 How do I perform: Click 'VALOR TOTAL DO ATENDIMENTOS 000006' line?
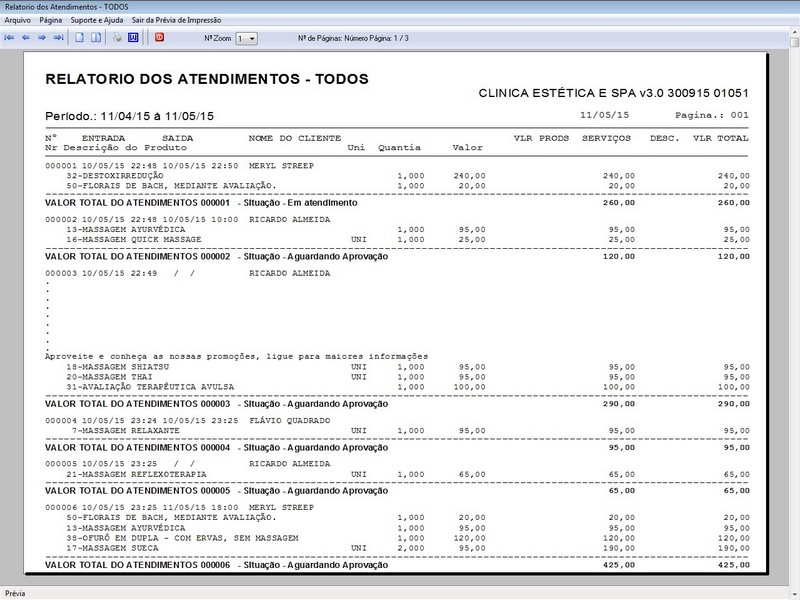[x=397, y=565]
